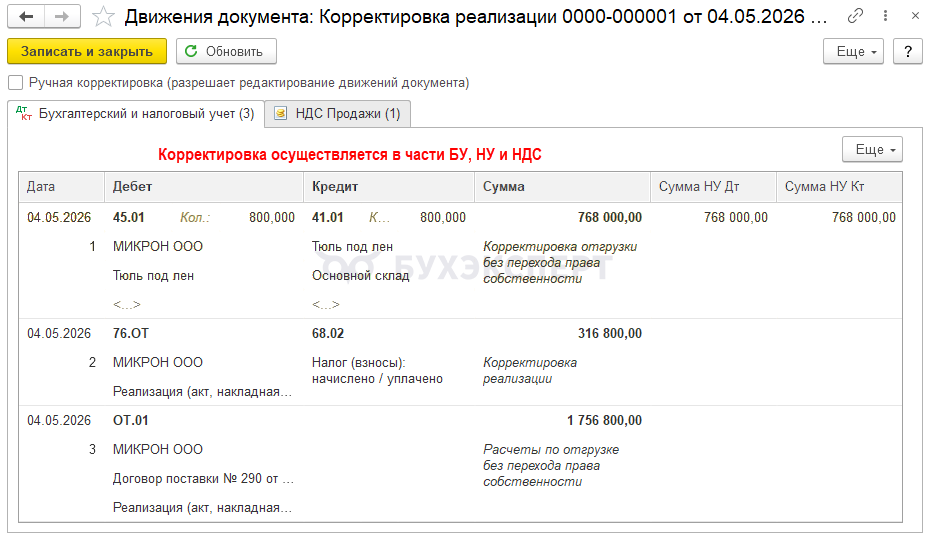Enable the Ручная корректировка checkbox

pos(15,83)
